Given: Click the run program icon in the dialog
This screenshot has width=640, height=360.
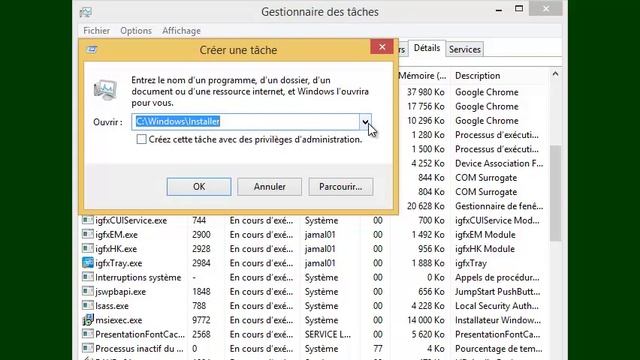Looking at the screenshot, I should [x=105, y=90].
